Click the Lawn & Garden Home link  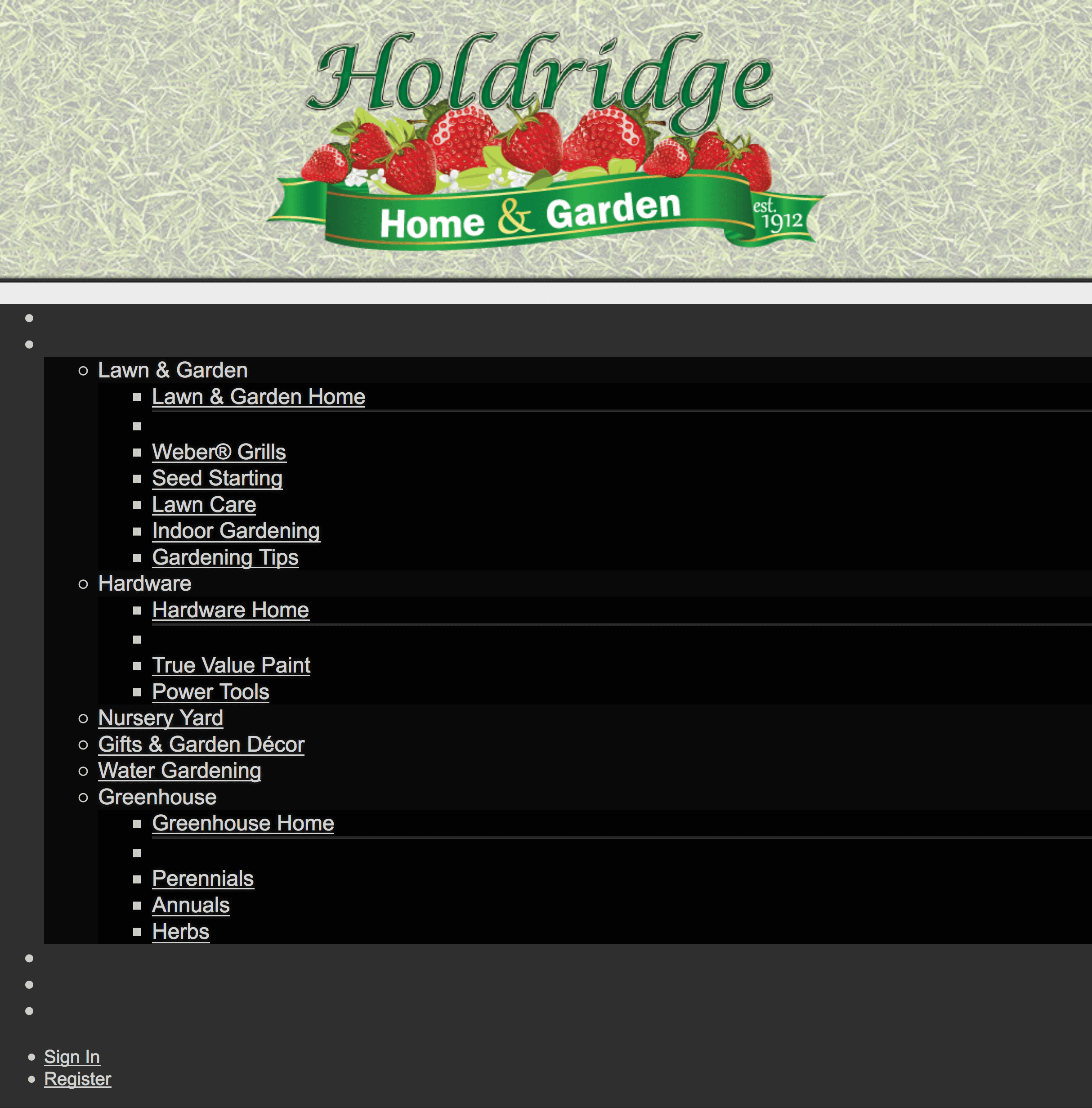pos(258,396)
